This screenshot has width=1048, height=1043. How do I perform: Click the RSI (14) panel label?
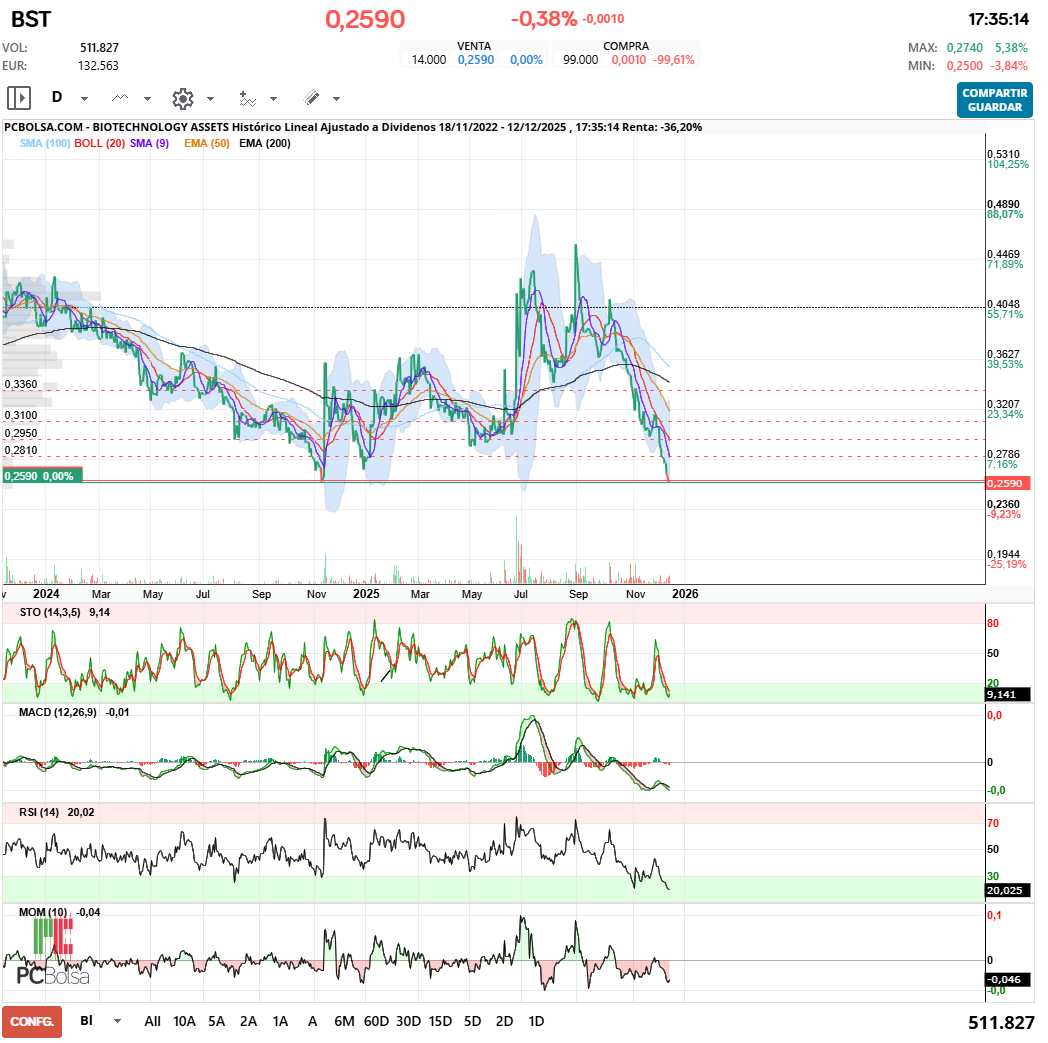(39, 812)
